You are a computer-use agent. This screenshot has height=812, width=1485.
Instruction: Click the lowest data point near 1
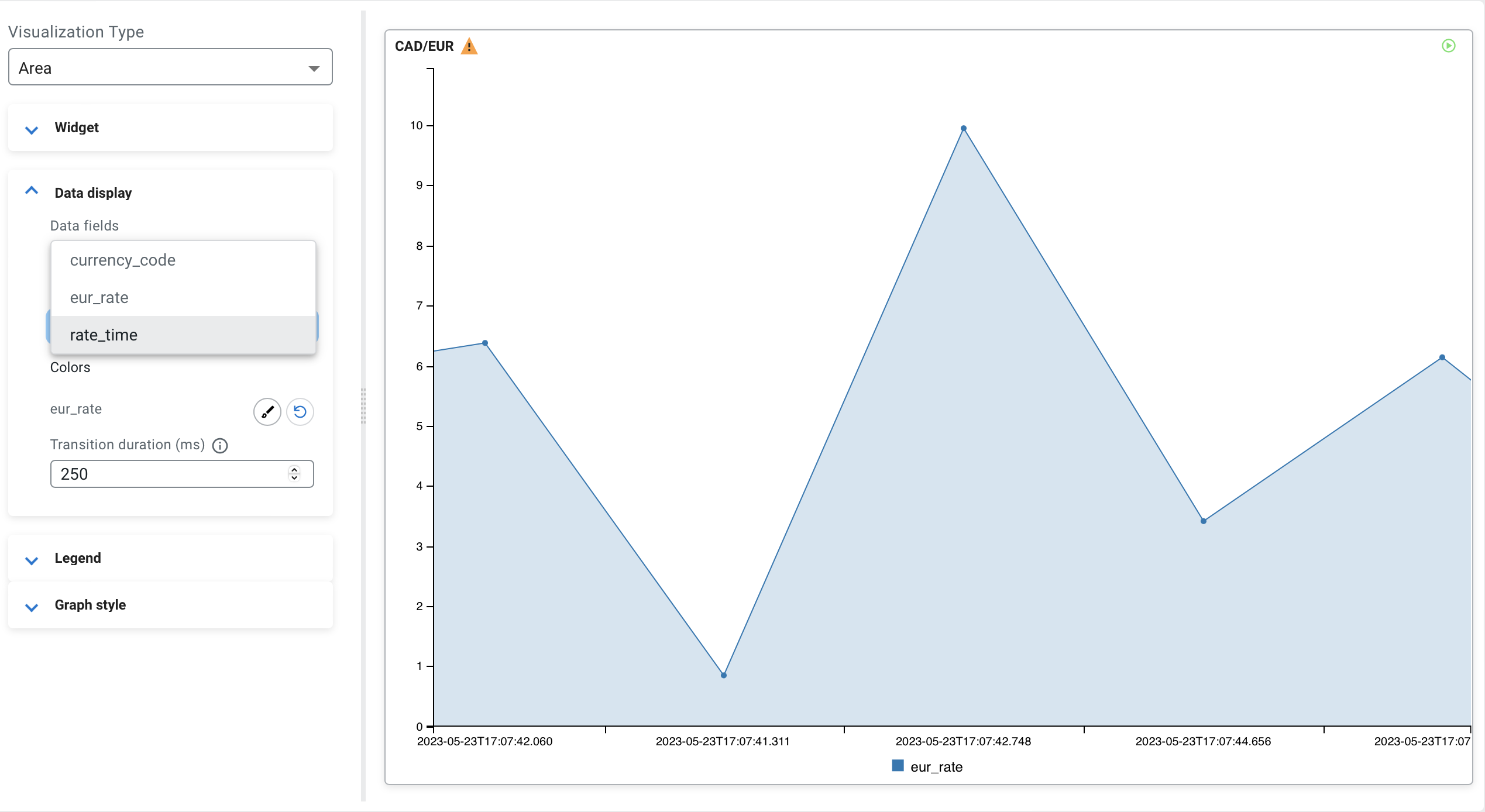click(x=724, y=675)
